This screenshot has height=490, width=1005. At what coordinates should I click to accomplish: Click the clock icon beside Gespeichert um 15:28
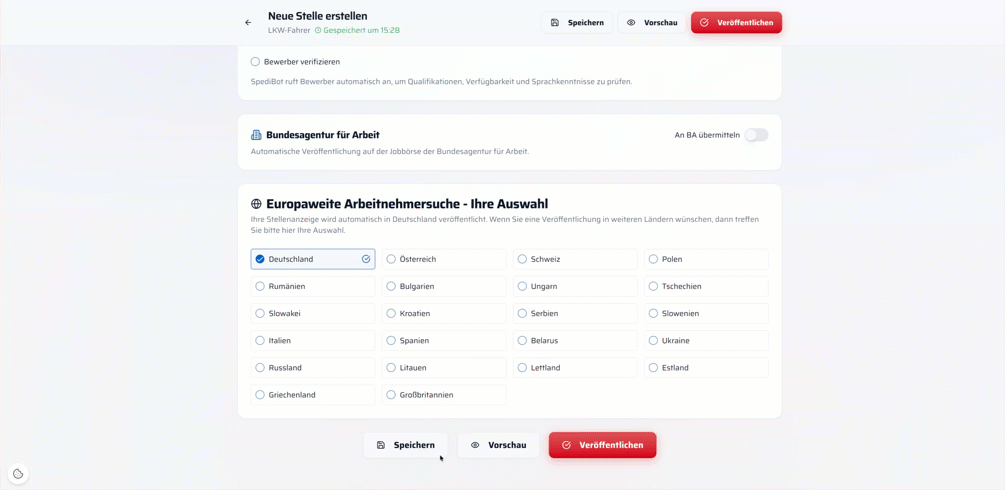318,30
